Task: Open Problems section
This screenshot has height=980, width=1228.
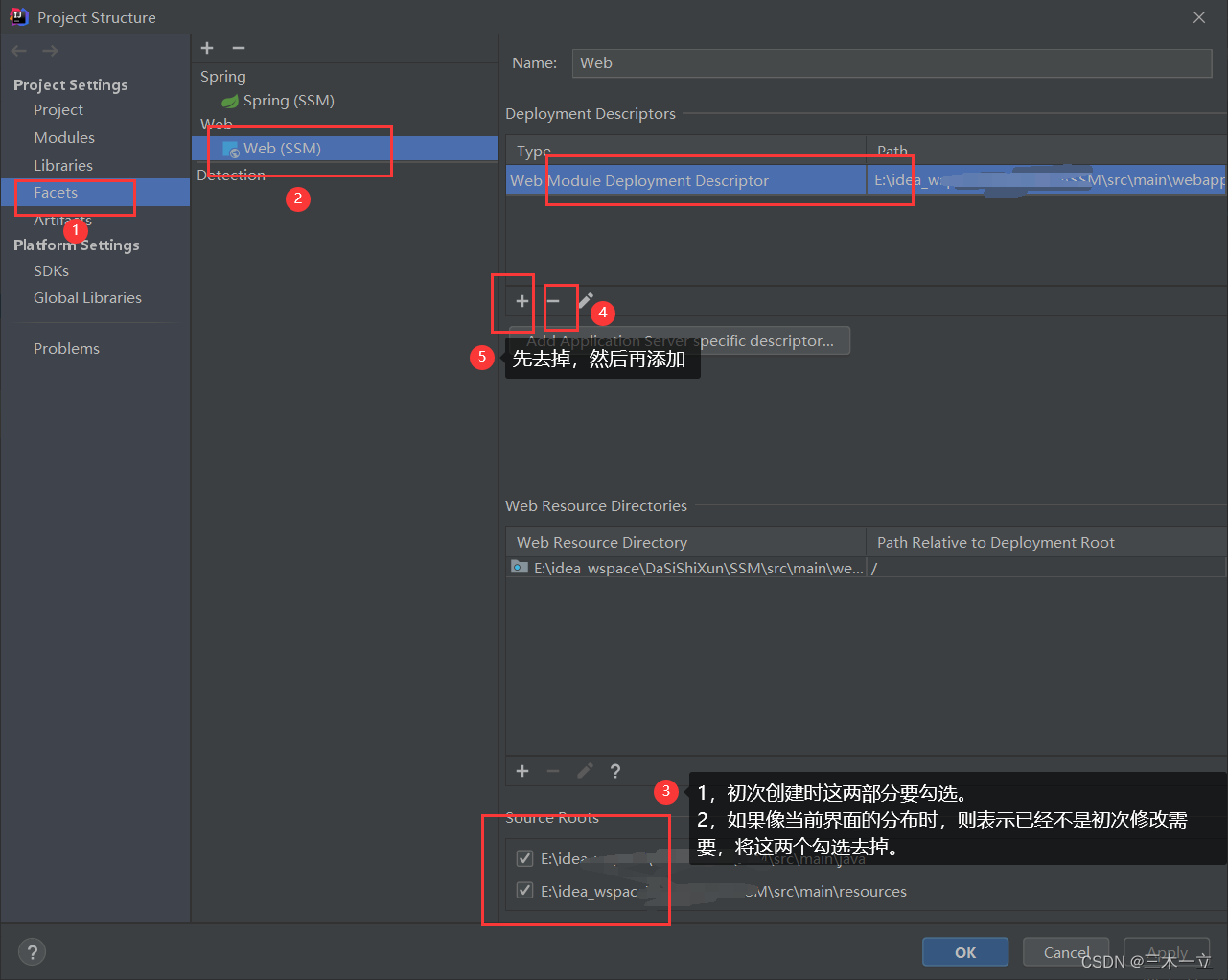Action: click(x=66, y=349)
